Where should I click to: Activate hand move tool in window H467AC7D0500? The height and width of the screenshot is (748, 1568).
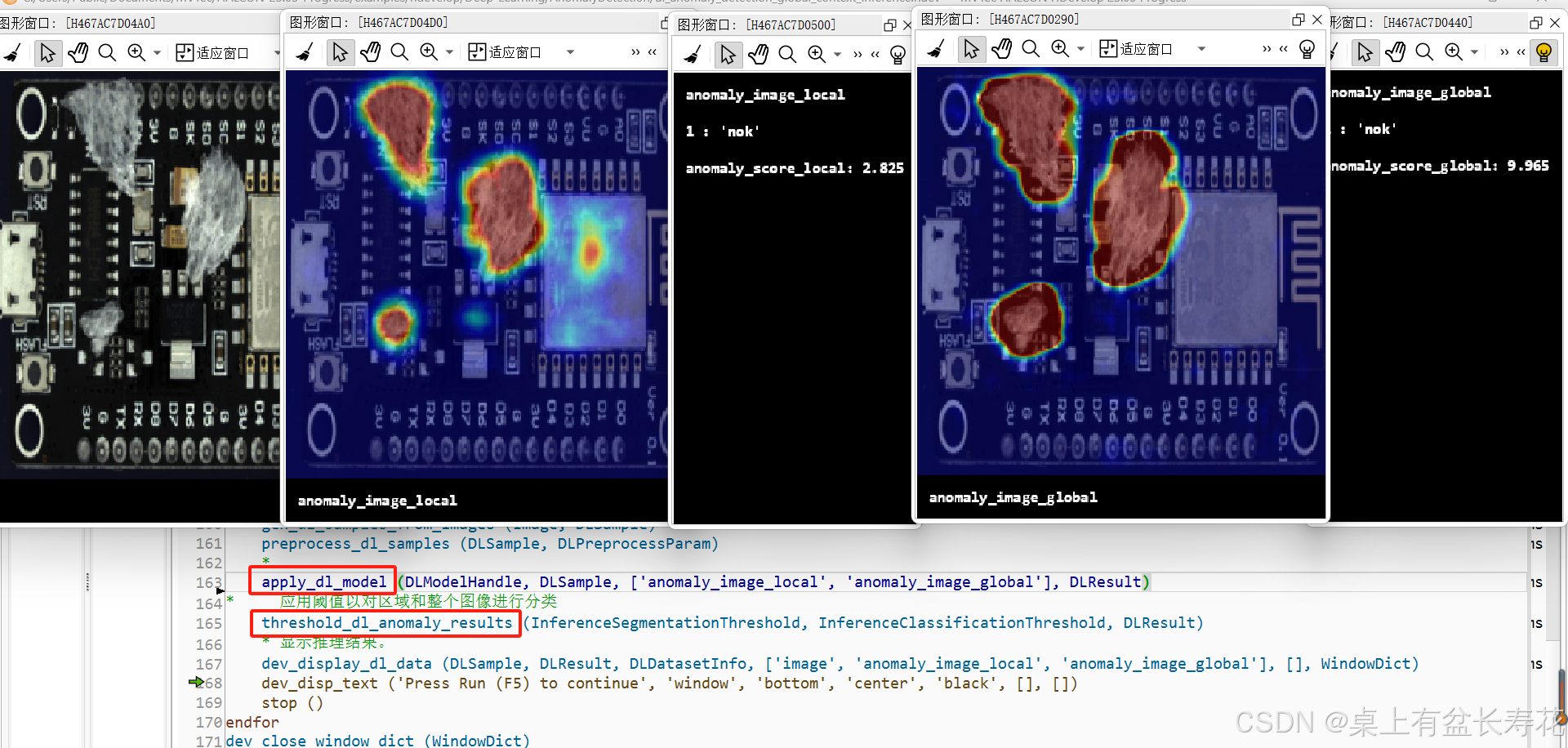pyautogui.click(x=758, y=55)
